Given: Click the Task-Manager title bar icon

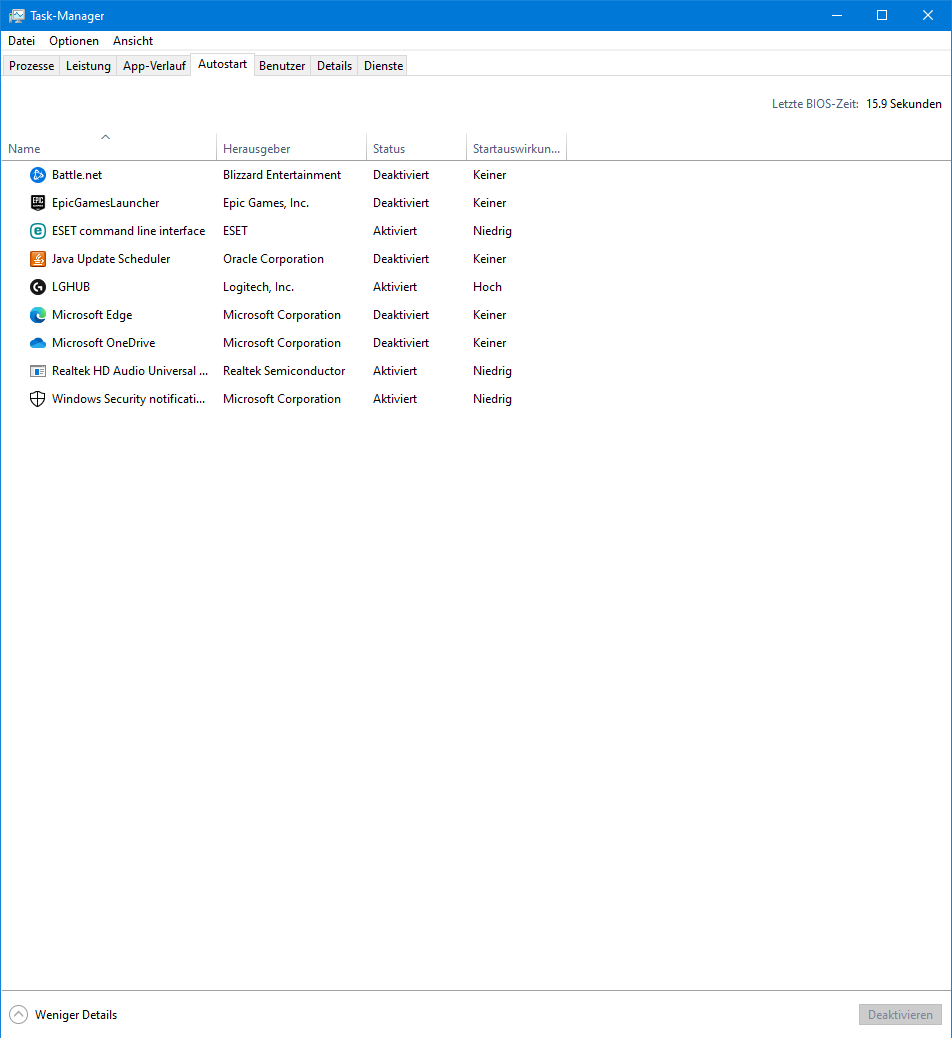Looking at the screenshot, I should (x=17, y=15).
